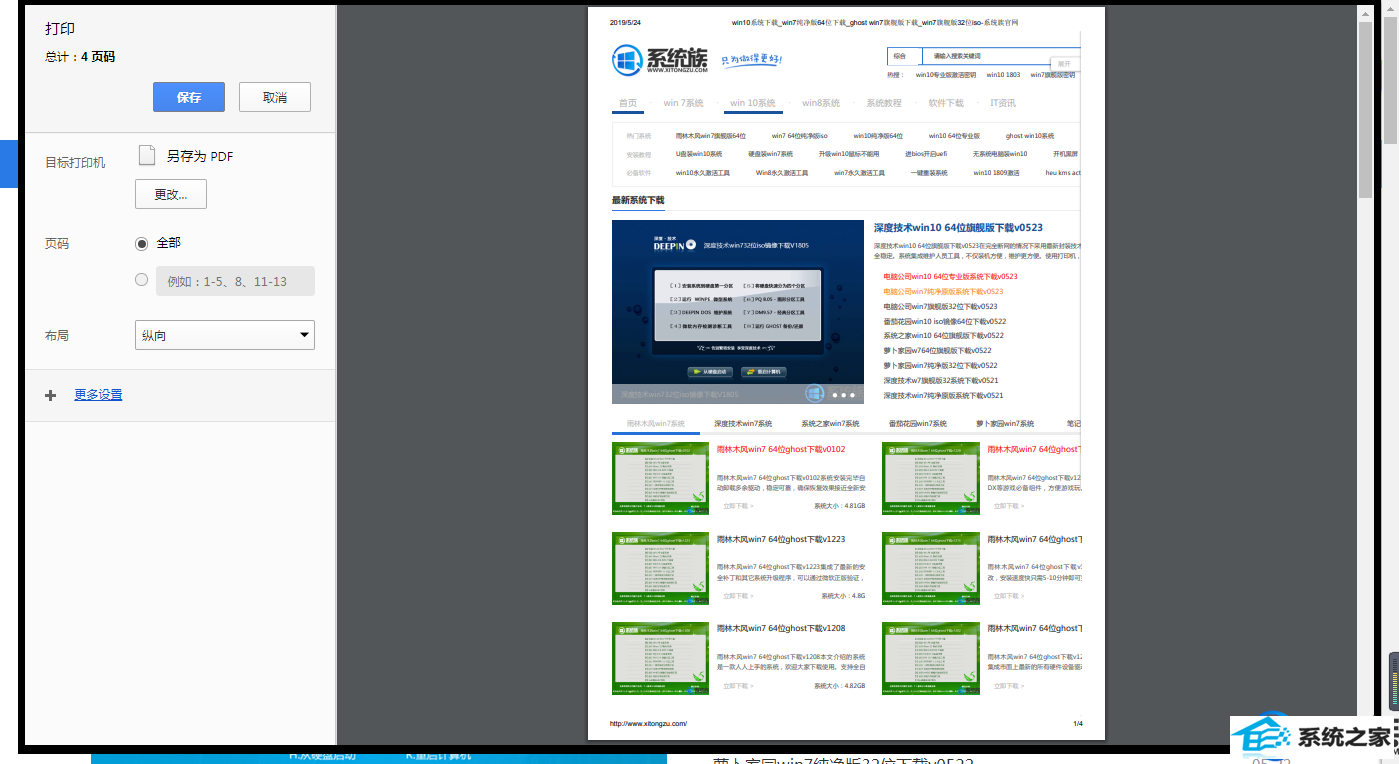Click the win 10系统 tab in preview
This screenshot has height=764, width=1399.
[753, 103]
